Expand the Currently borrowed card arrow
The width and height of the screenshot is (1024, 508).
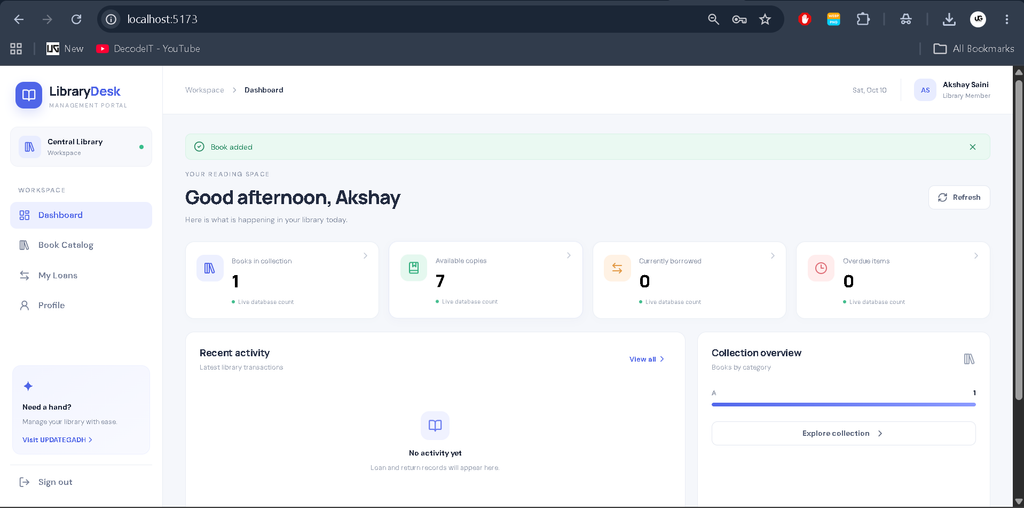[773, 256]
